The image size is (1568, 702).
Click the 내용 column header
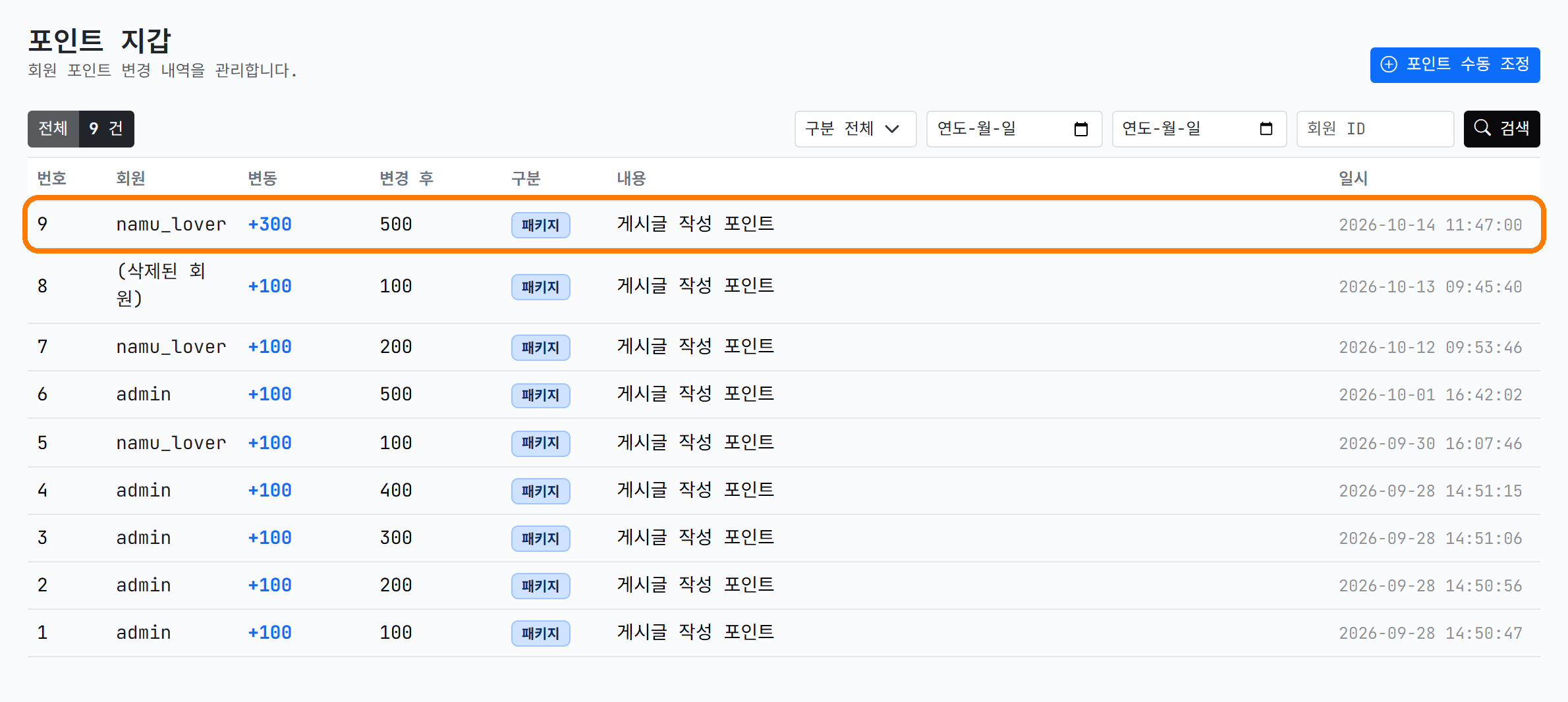631,178
